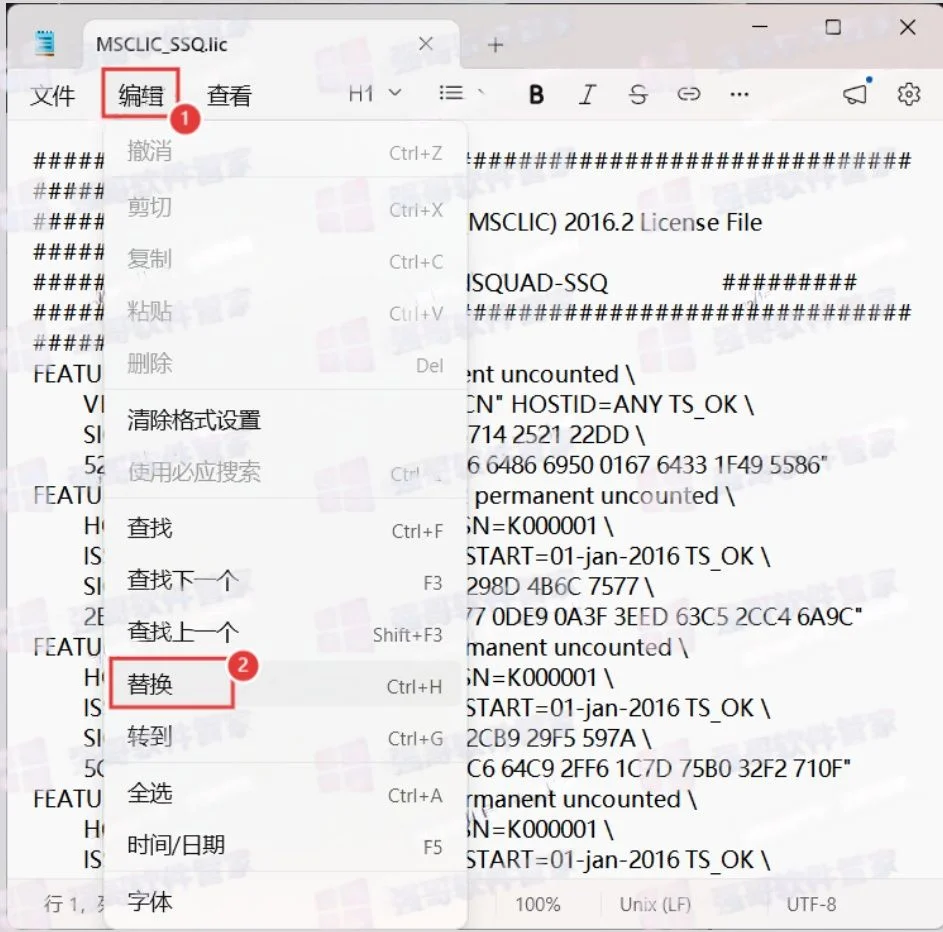Click text '714 2521 22DD'

point(548,435)
